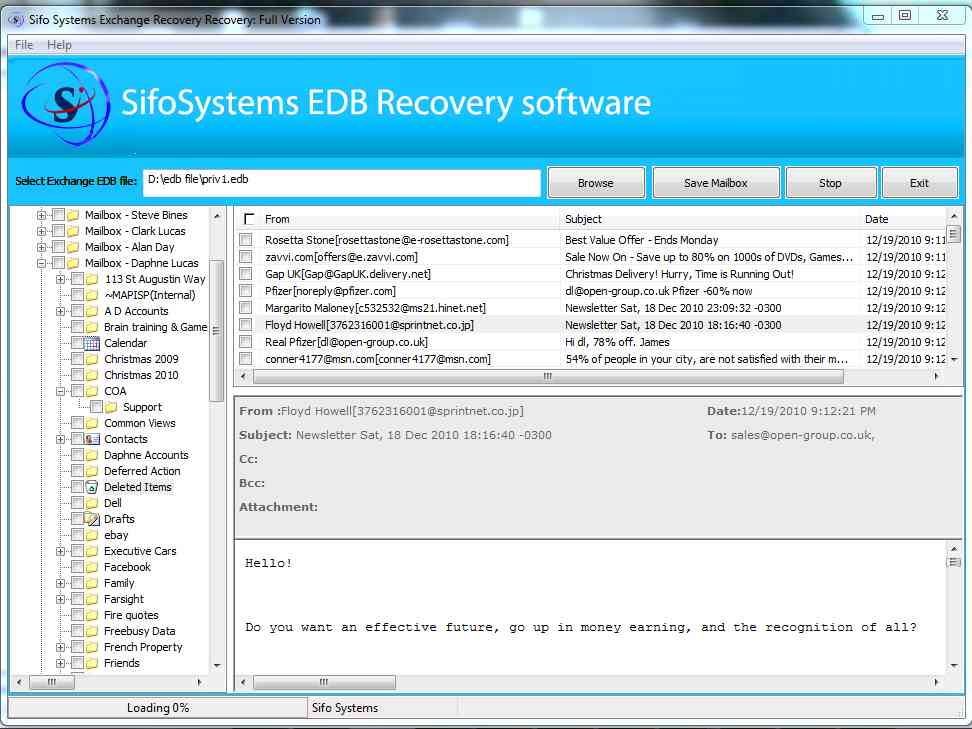This screenshot has width=972, height=729.
Task: Check the Floyd Howell email checkbox
Action: point(246,325)
